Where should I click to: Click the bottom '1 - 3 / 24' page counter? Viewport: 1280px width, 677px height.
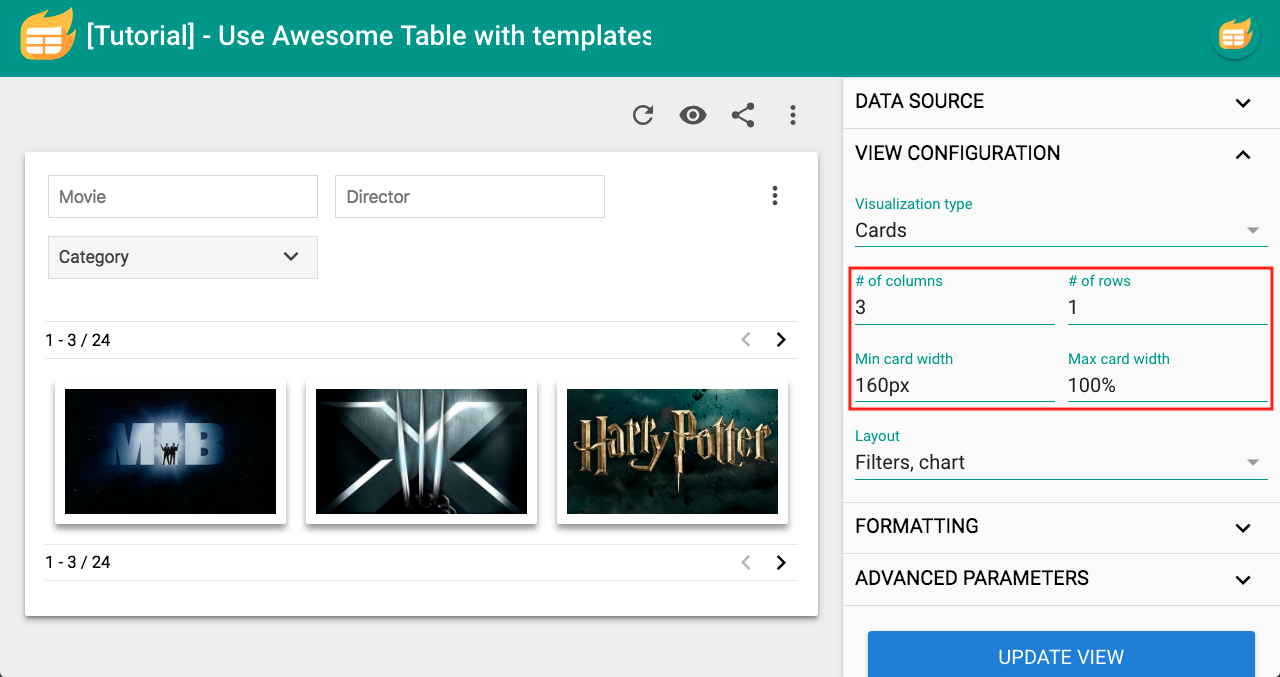click(78, 562)
